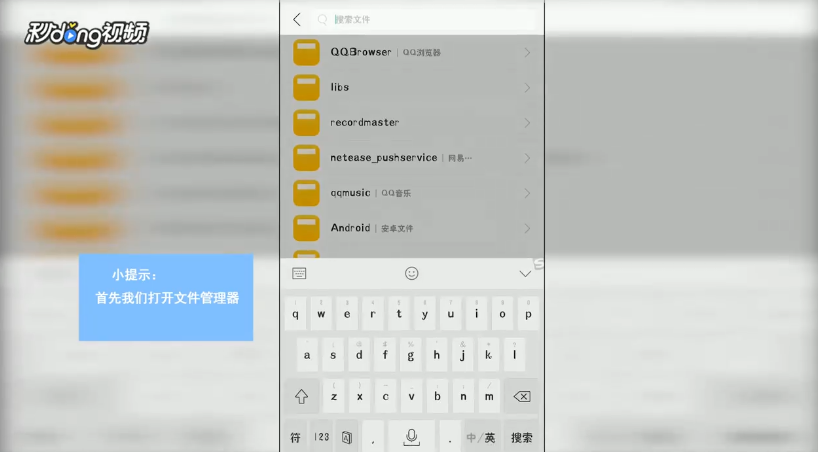Screen dimensions: 818x452
Task: Expand QQBrowser row chevron
Action: point(527,52)
